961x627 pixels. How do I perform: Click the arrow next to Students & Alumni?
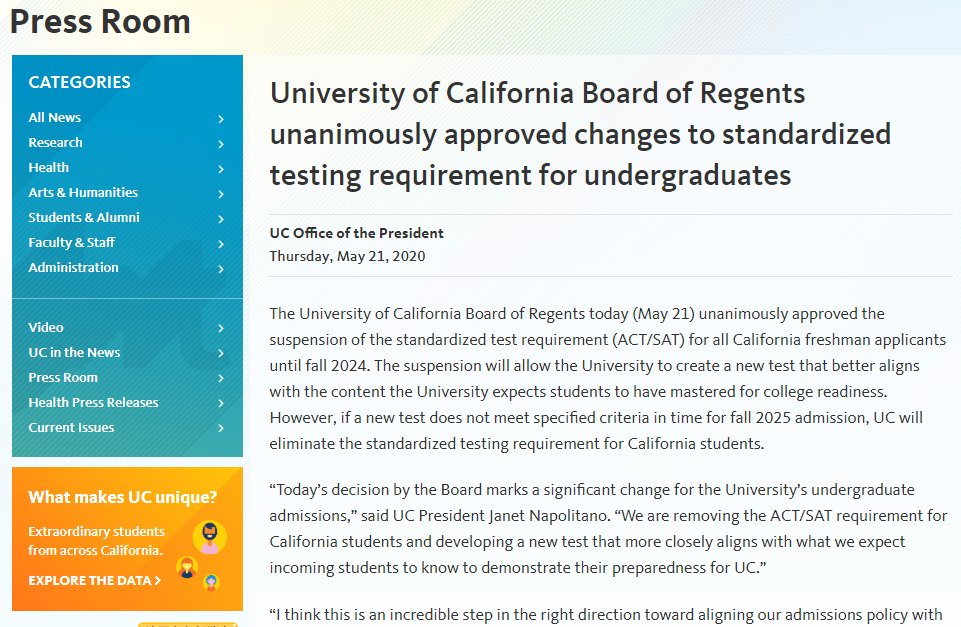[221, 219]
